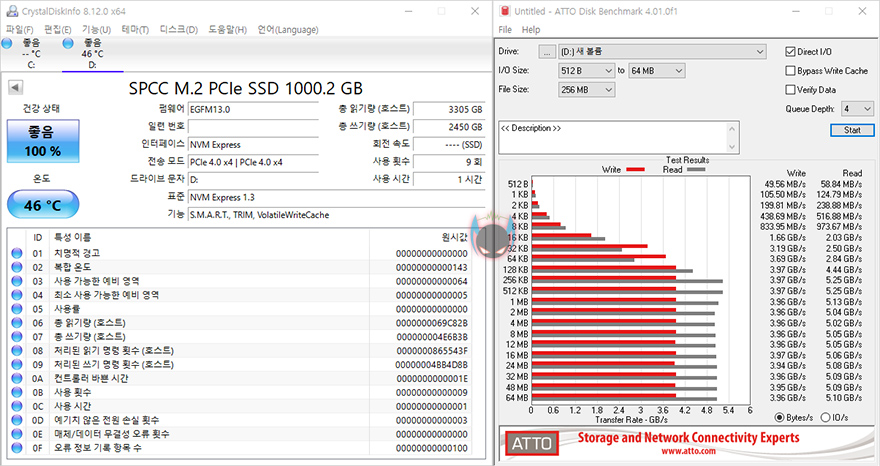Image resolution: width=880 pixels, height=466 pixels.
Task: Open www.atto.com link
Action: (x=688, y=451)
